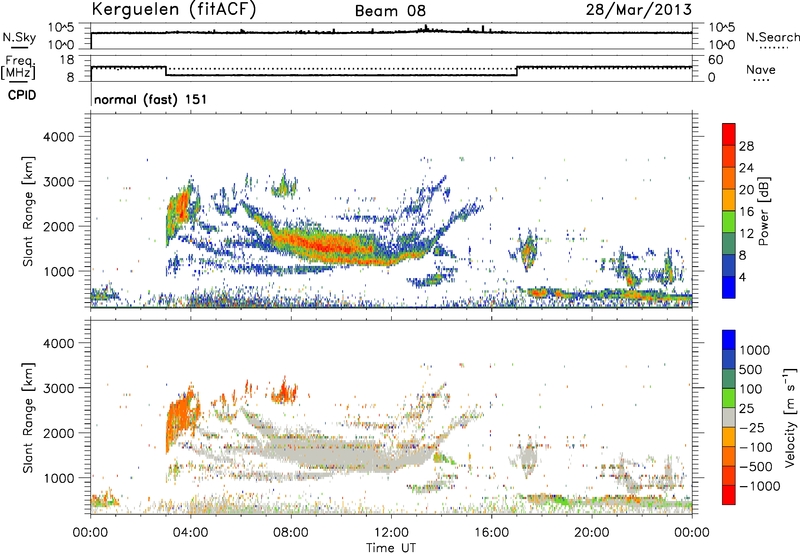Click the 28/Mar/2013 date label
Screen dimensions: 800x554
pyautogui.click(x=639, y=10)
